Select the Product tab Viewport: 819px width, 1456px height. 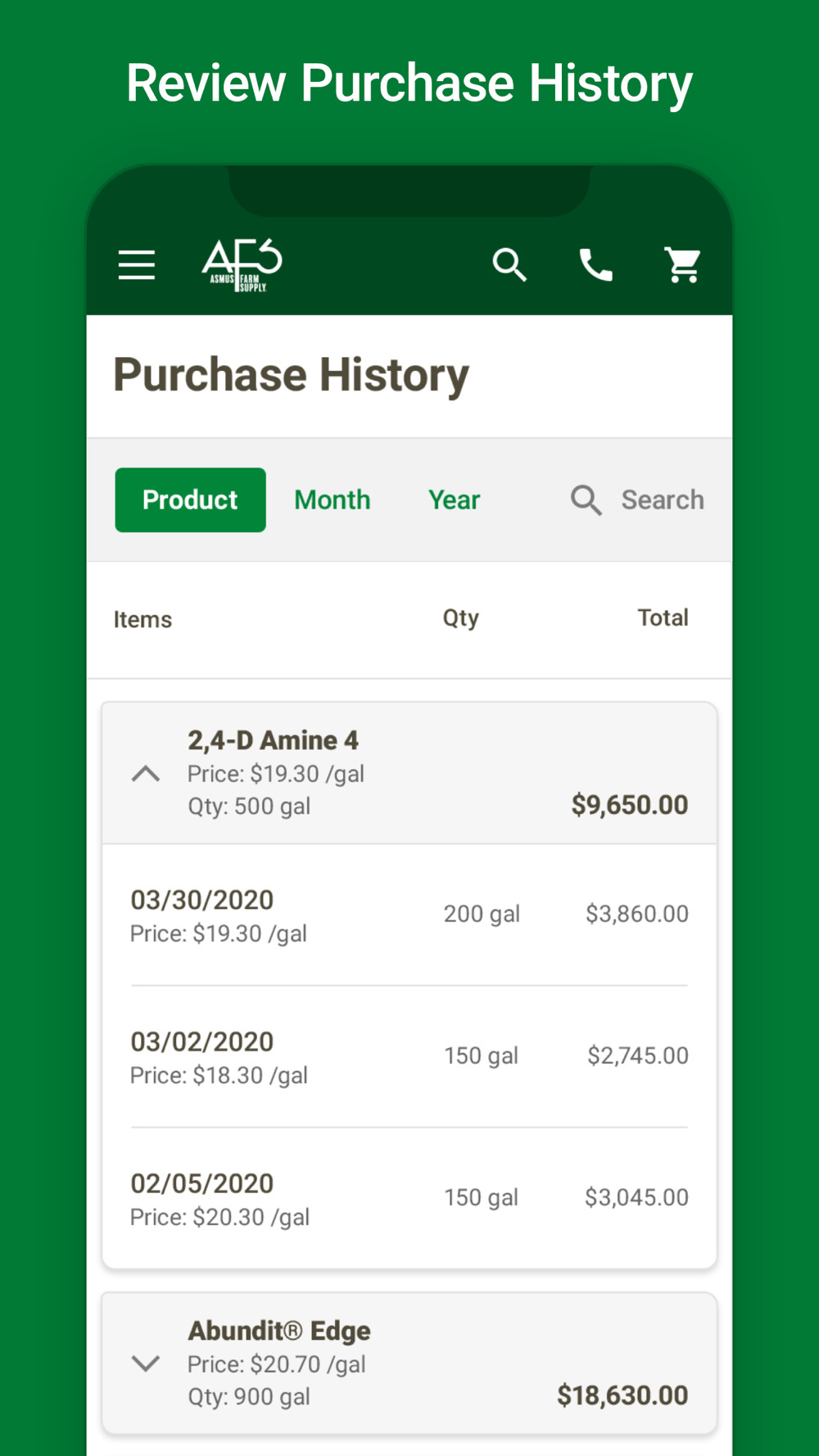click(x=190, y=500)
